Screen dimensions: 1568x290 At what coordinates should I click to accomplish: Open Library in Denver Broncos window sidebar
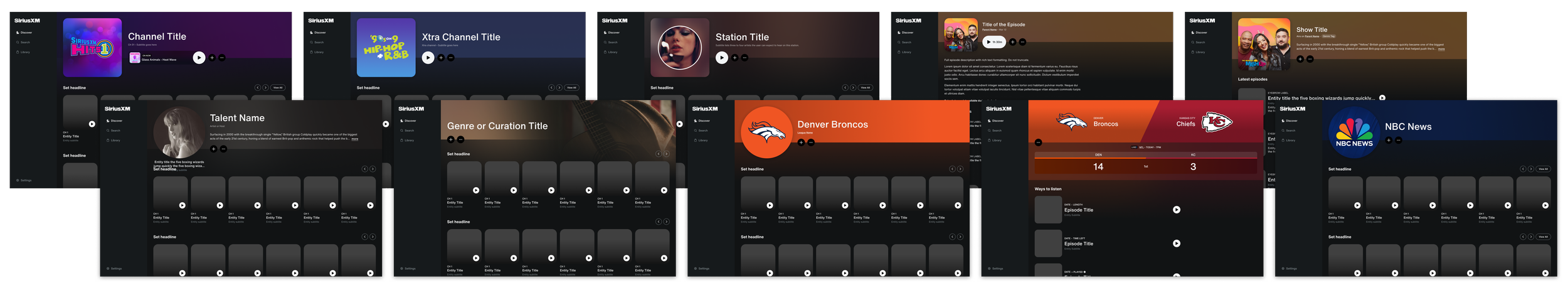[x=701, y=141]
